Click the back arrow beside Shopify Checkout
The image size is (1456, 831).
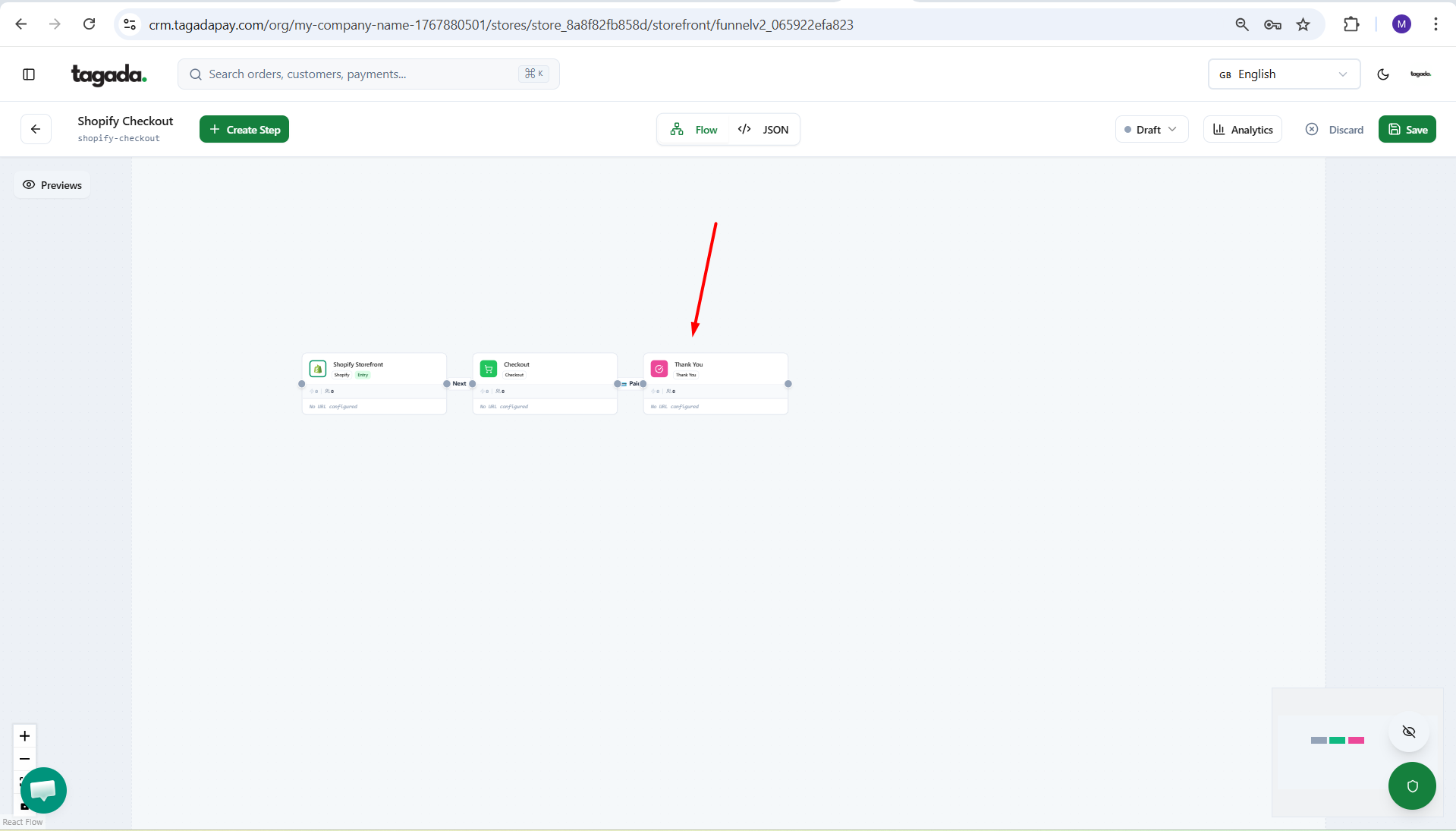click(36, 129)
